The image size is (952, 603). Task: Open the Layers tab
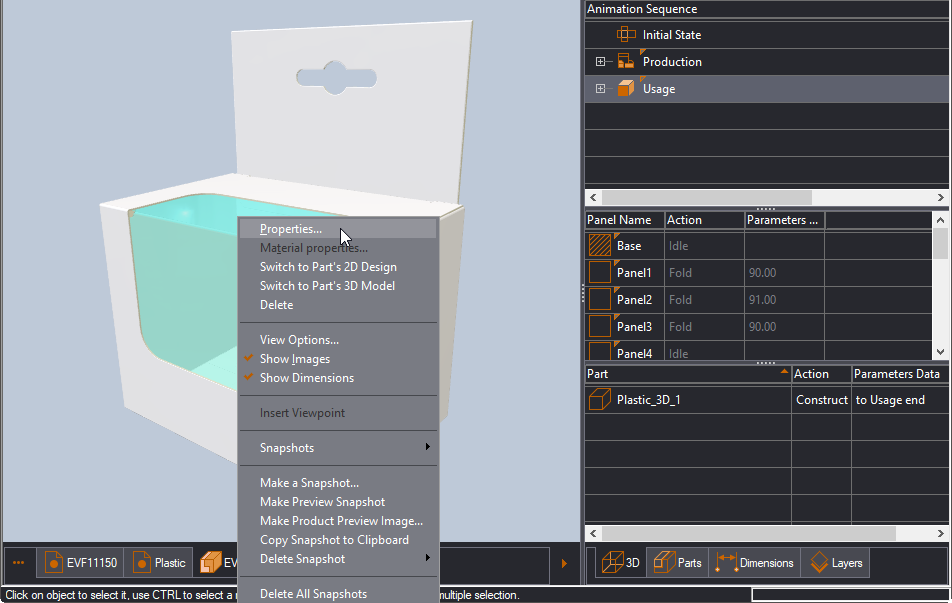point(835,563)
